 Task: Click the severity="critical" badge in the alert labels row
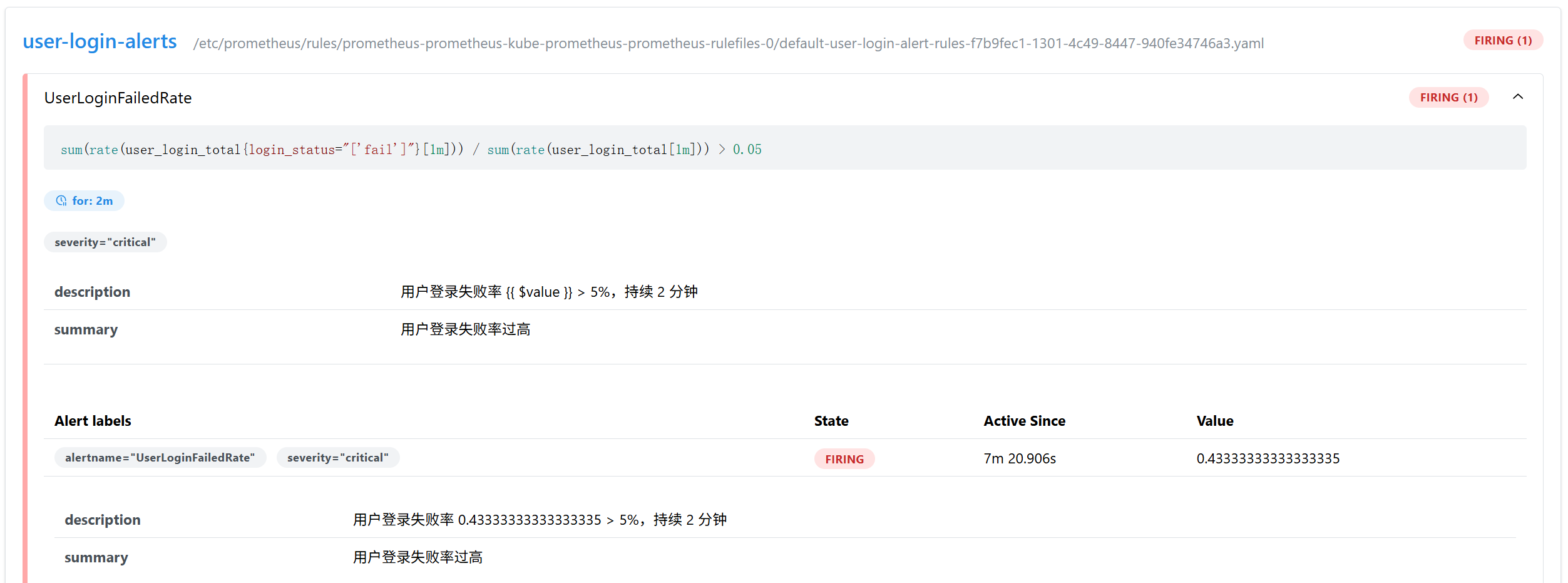pyautogui.click(x=337, y=458)
